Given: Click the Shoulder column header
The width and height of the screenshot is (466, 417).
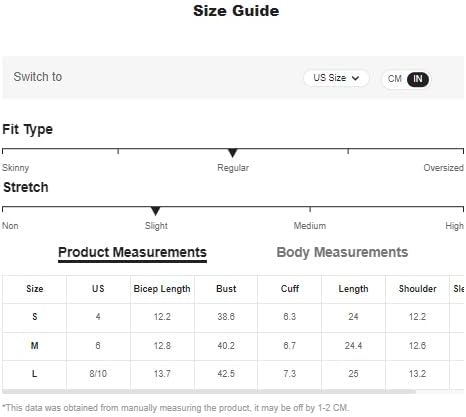Looking at the screenshot, I should [417, 289].
